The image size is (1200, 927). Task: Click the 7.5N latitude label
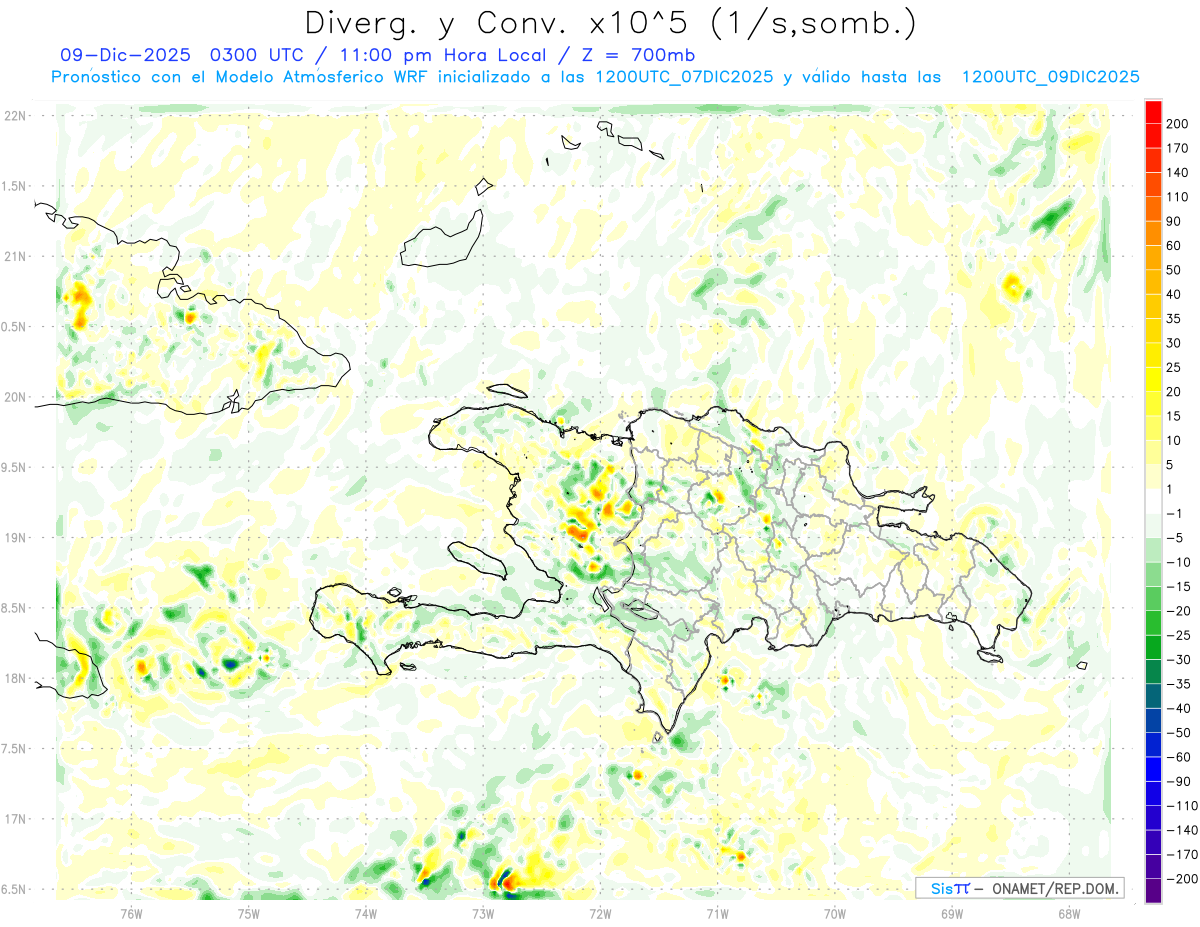point(14,749)
